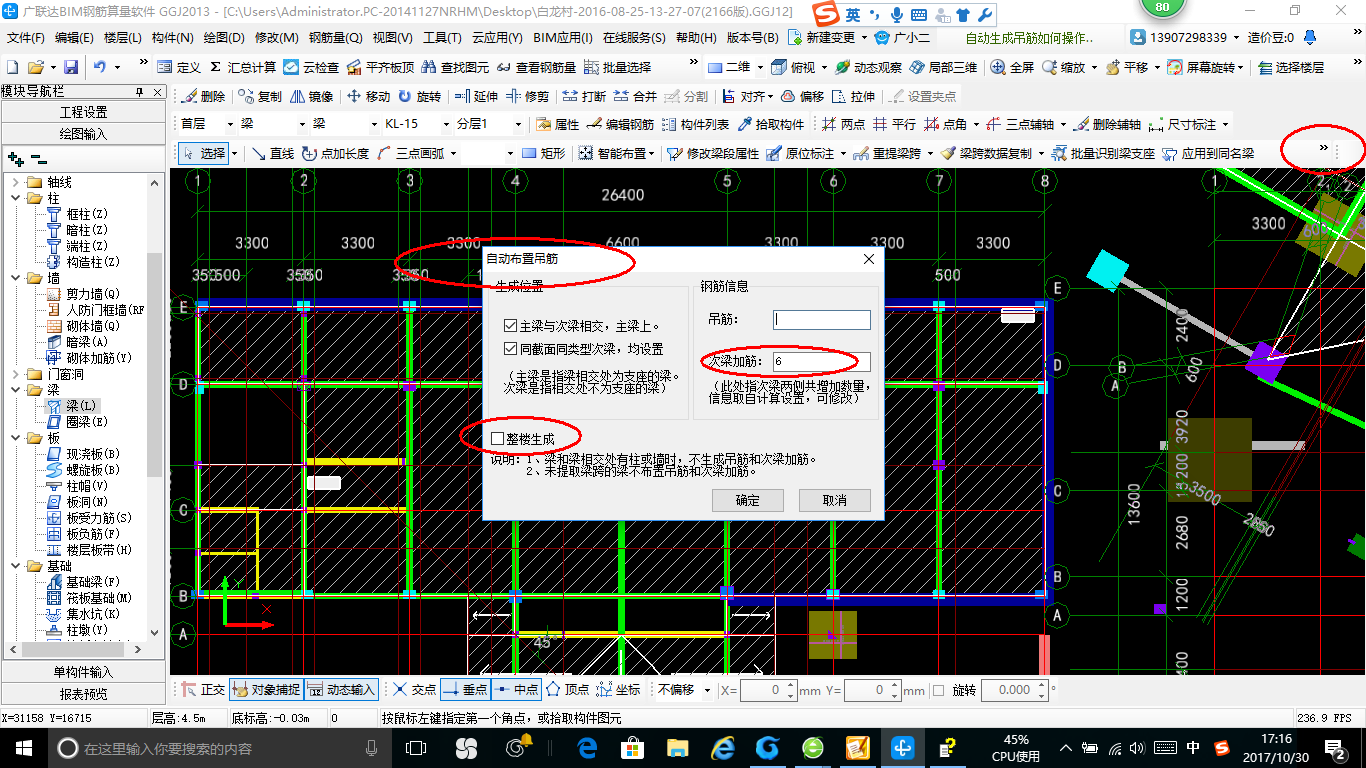The height and width of the screenshot is (768, 1366).
Task: Click the 合并 merge tool
Action: point(635,96)
